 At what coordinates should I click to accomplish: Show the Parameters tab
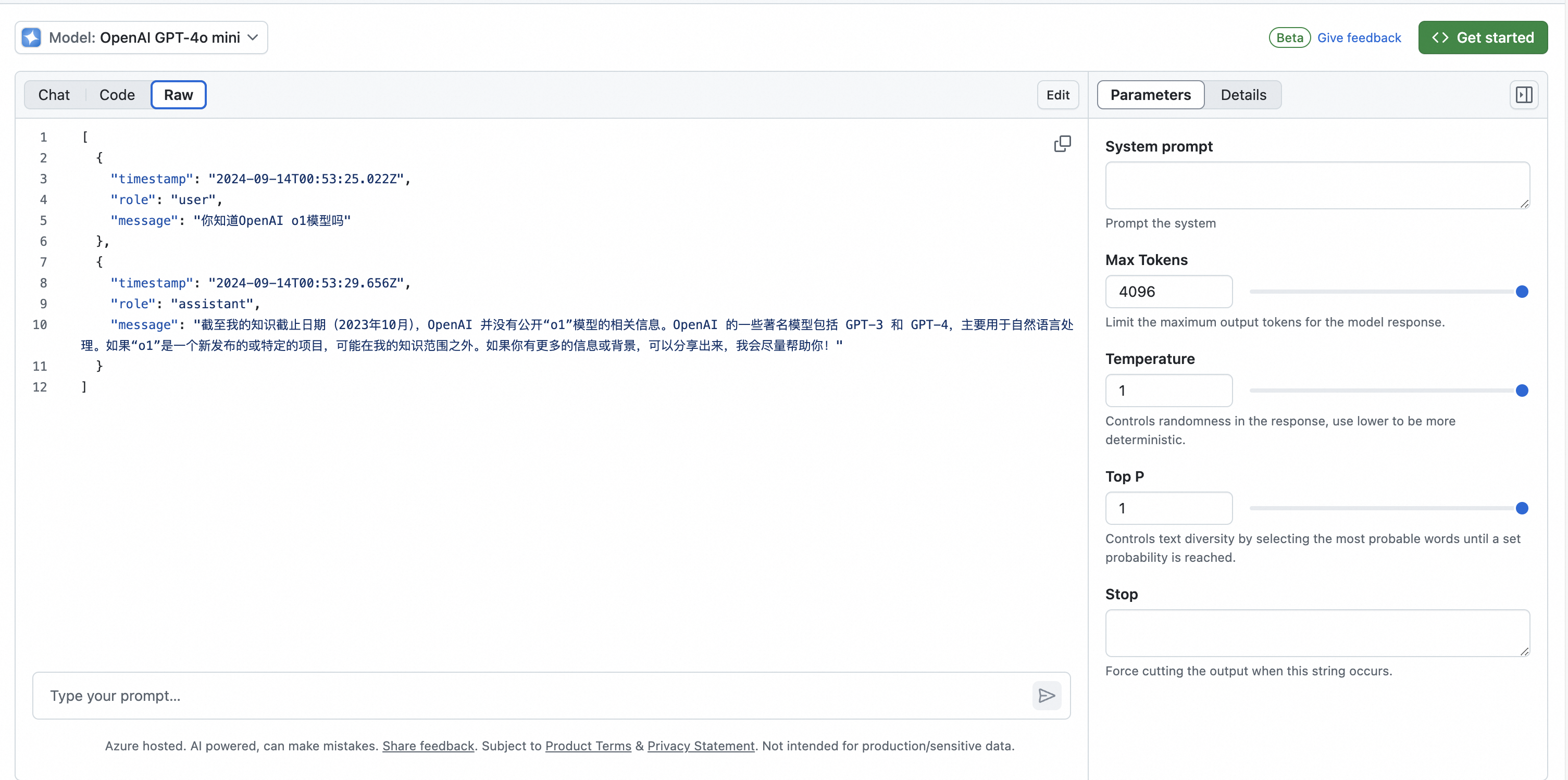[x=1150, y=94]
